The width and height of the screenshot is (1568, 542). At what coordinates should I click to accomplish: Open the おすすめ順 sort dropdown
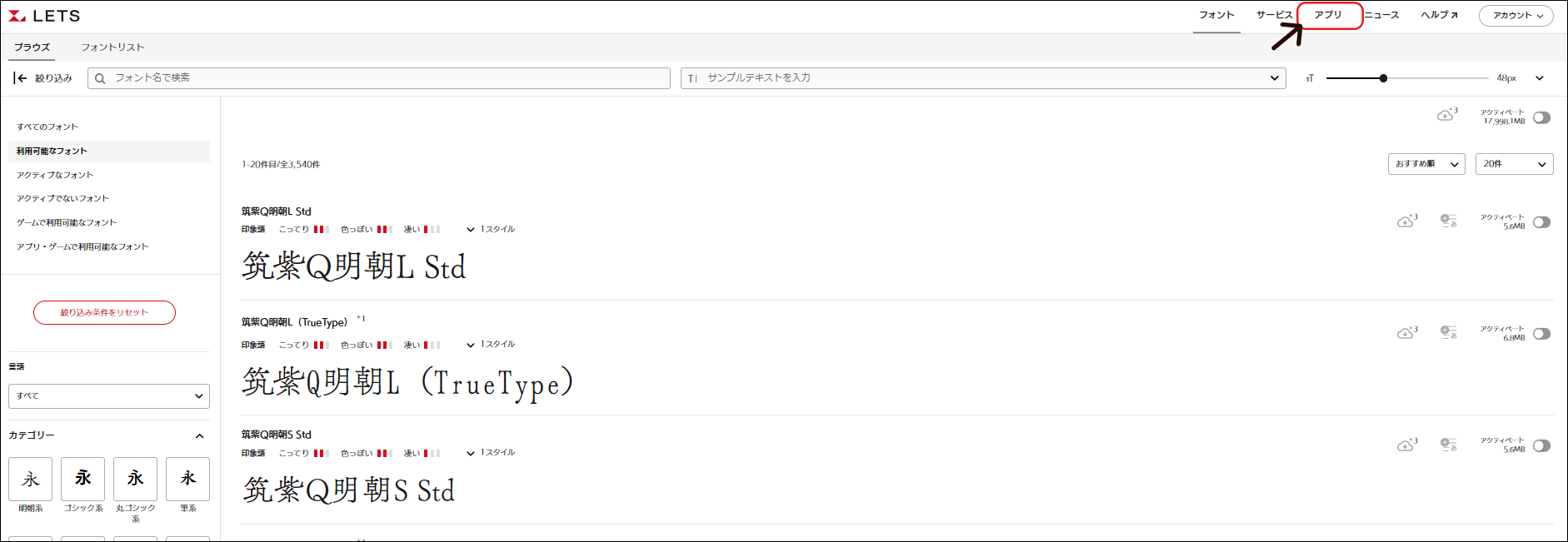tap(1426, 164)
